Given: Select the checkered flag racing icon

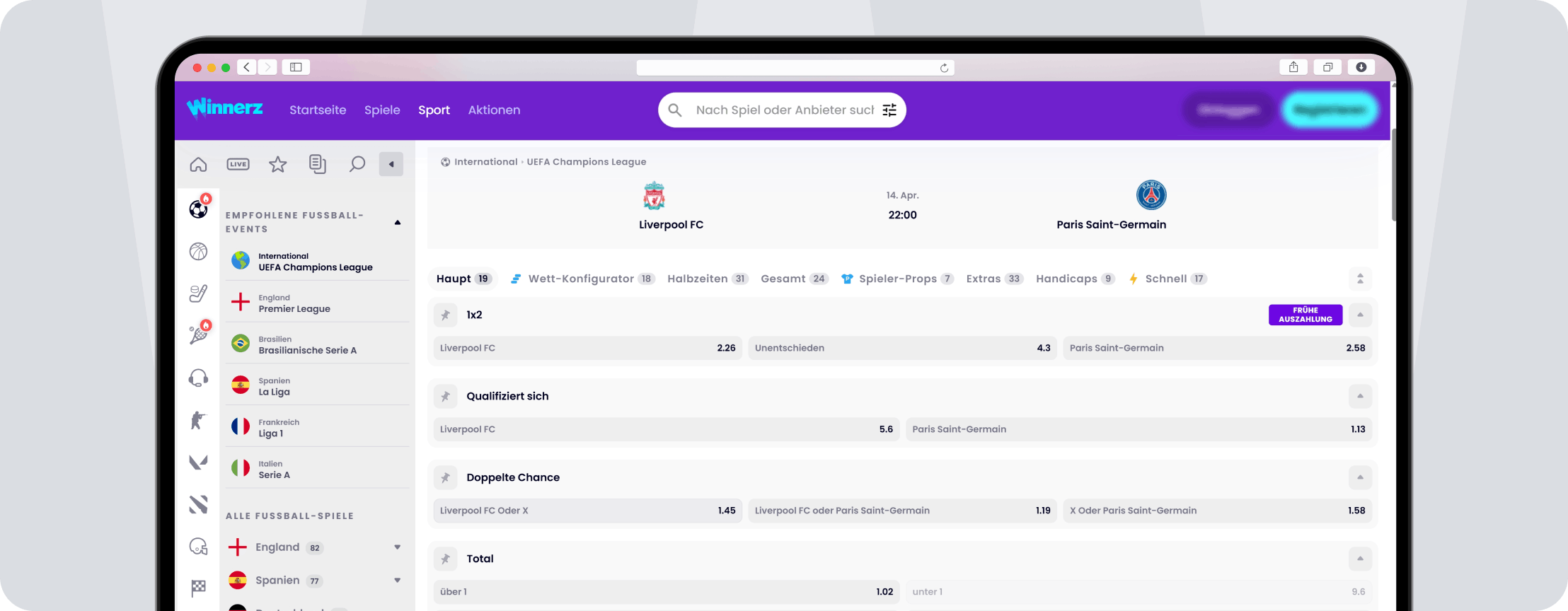Looking at the screenshot, I should coord(198,588).
